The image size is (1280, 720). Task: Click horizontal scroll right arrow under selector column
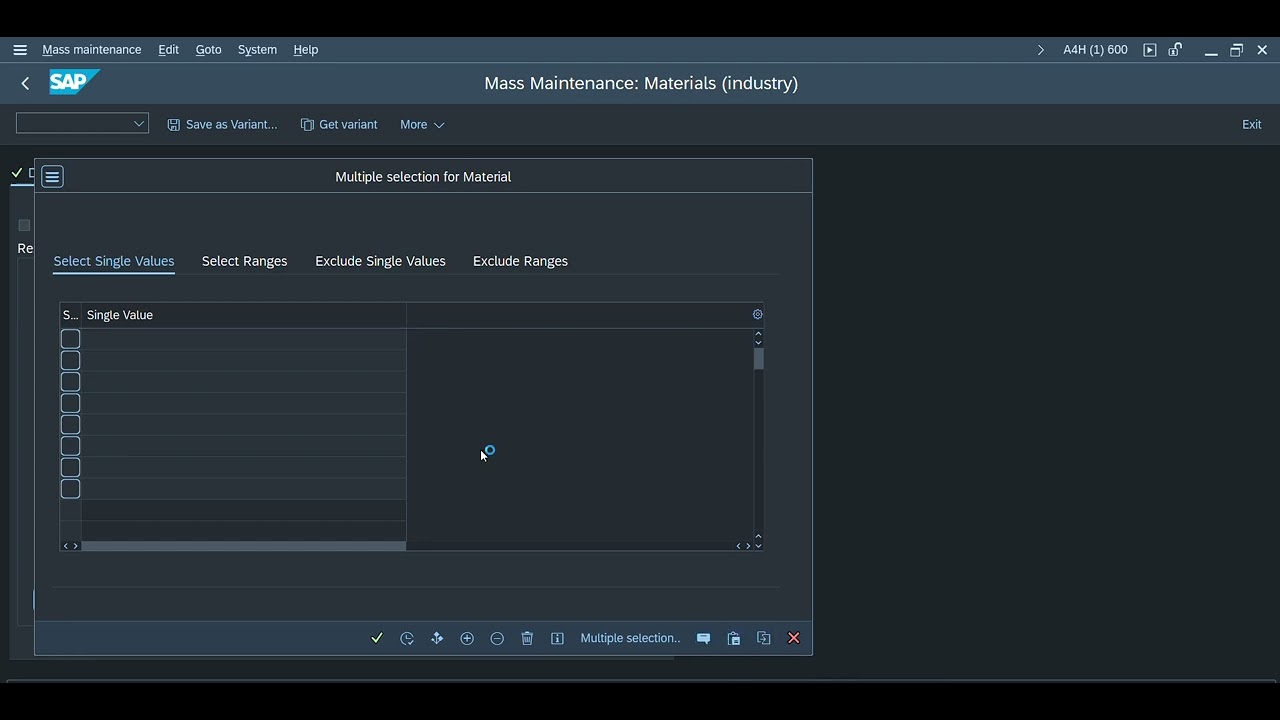tap(75, 546)
